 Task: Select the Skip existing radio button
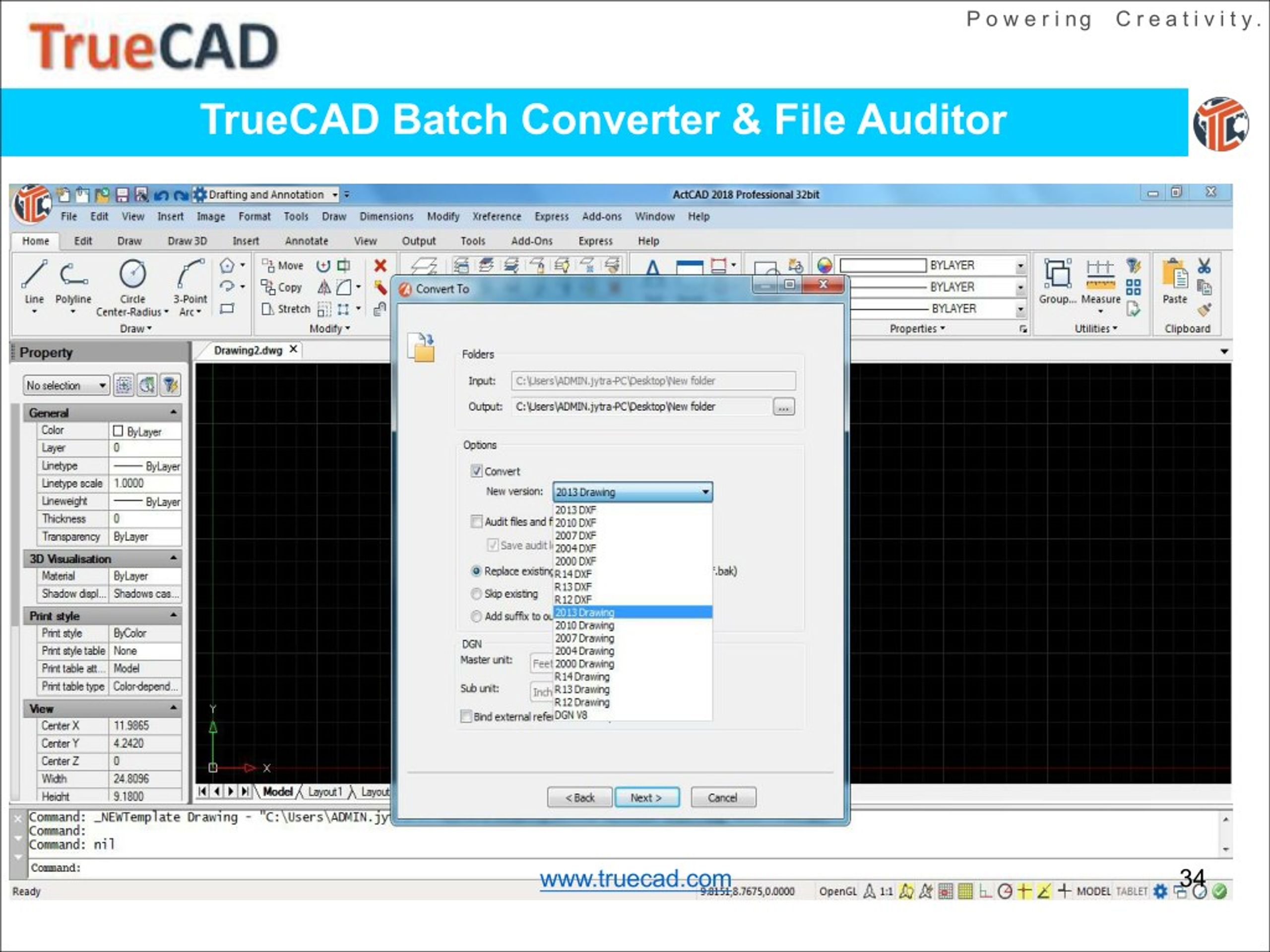coord(476,594)
